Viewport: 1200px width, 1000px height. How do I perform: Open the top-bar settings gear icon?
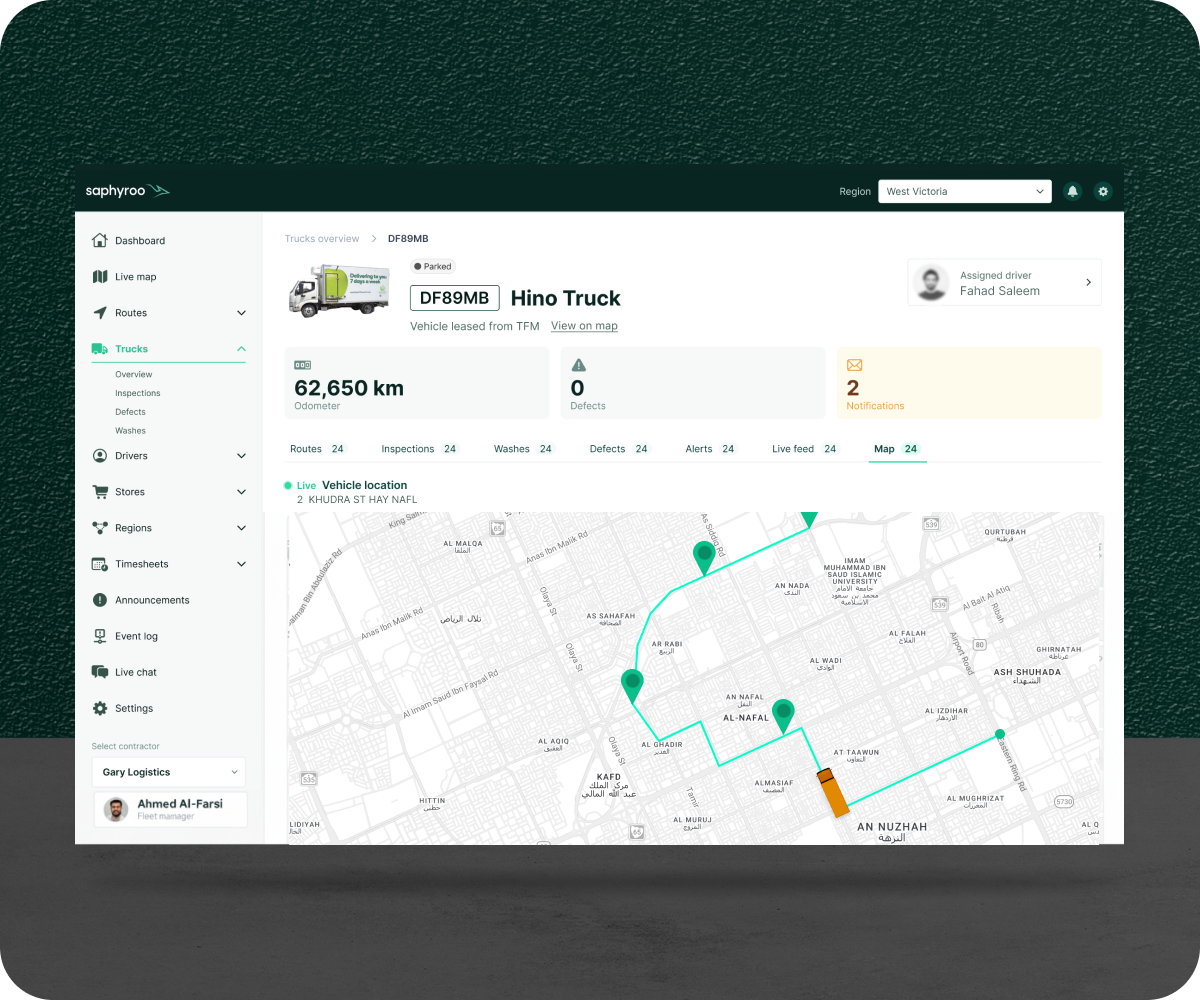click(x=1103, y=191)
